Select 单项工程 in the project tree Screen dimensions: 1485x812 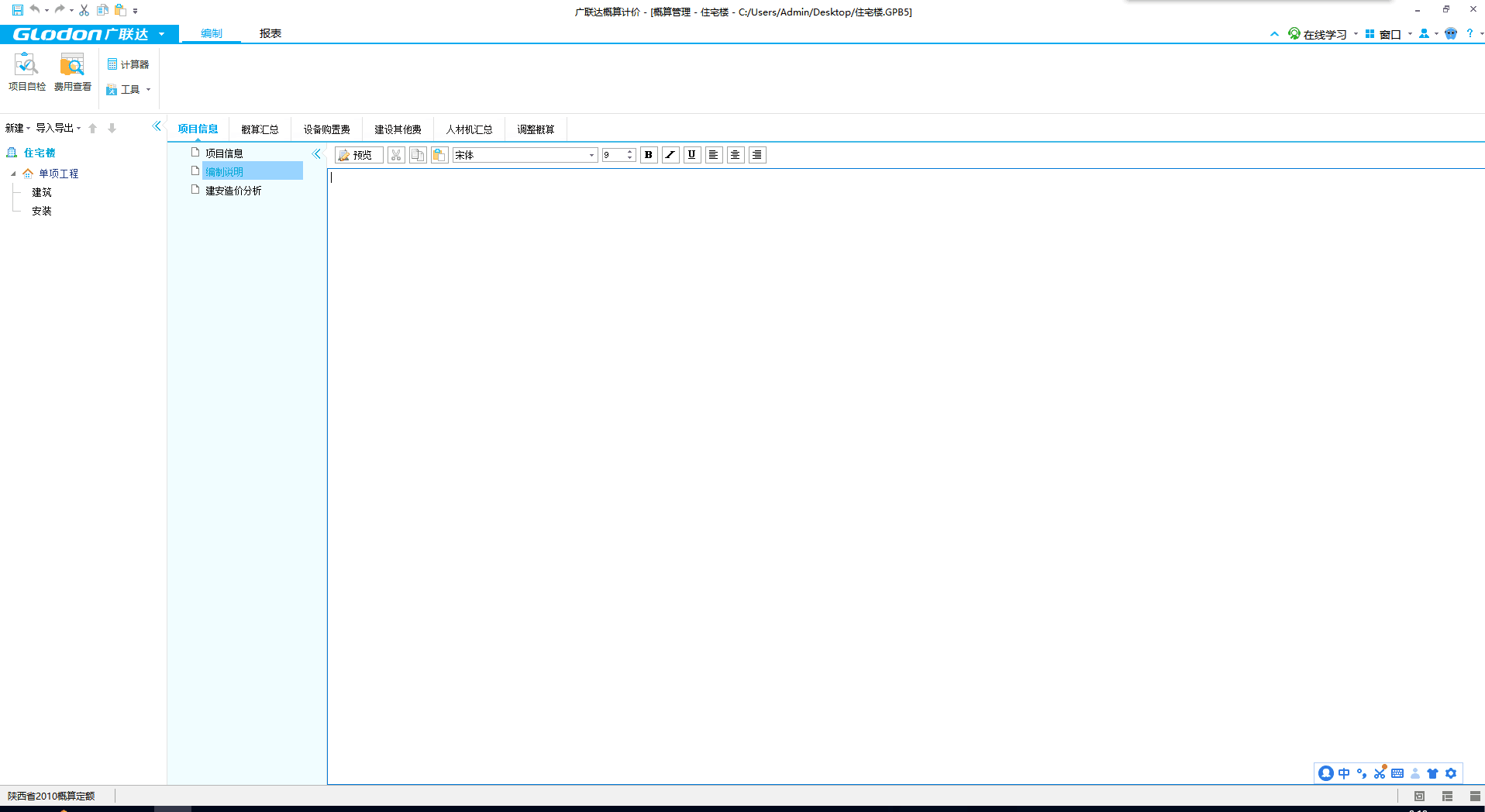coord(58,174)
